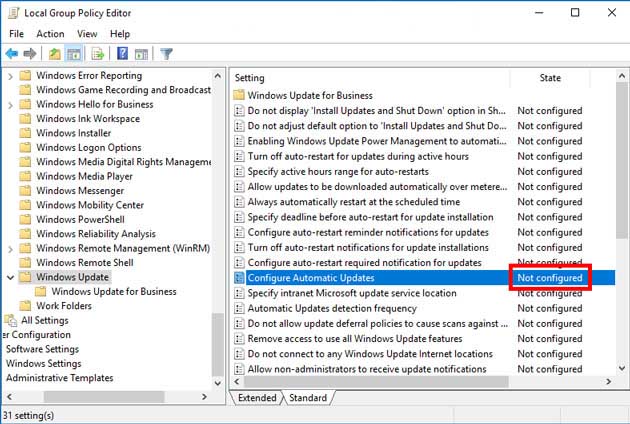Click the Back arrow toolbar icon

click(x=12, y=53)
